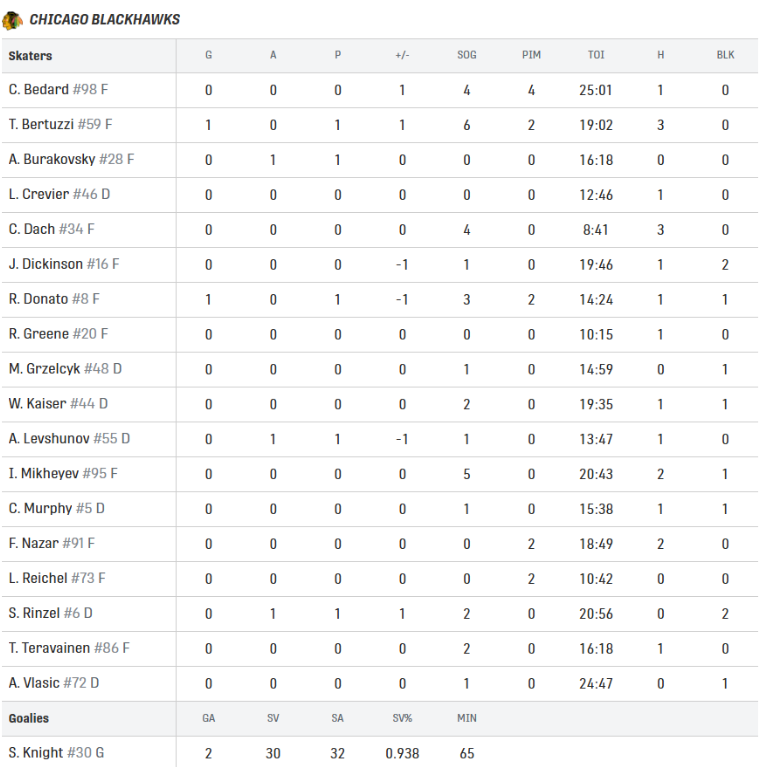
Task: Open T. Teravainen's profile
Action: [49, 648]
